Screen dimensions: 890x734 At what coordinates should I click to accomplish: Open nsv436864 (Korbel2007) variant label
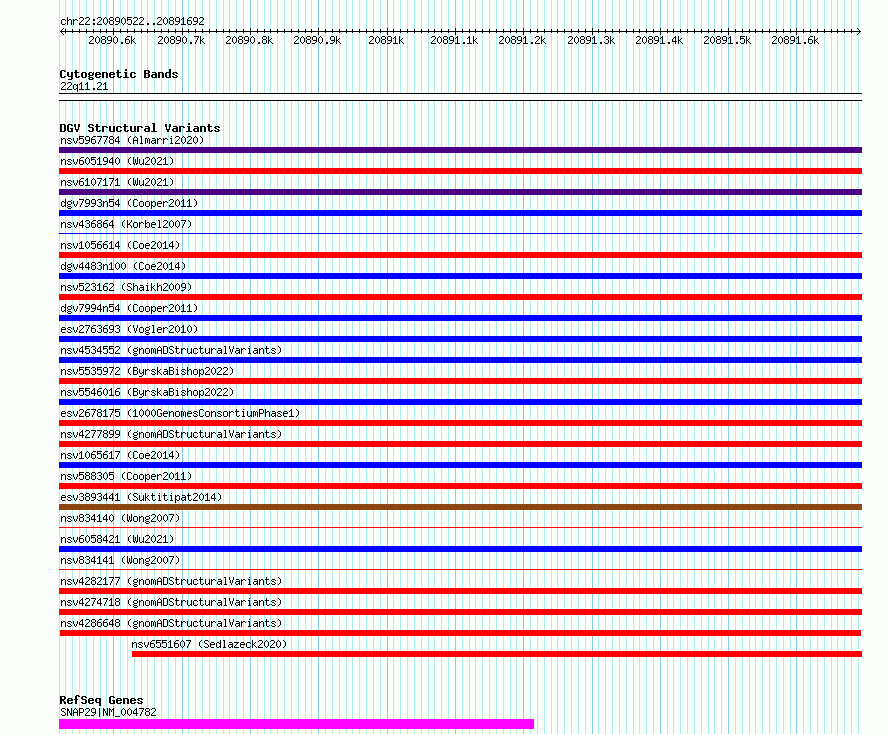(126, 224)
